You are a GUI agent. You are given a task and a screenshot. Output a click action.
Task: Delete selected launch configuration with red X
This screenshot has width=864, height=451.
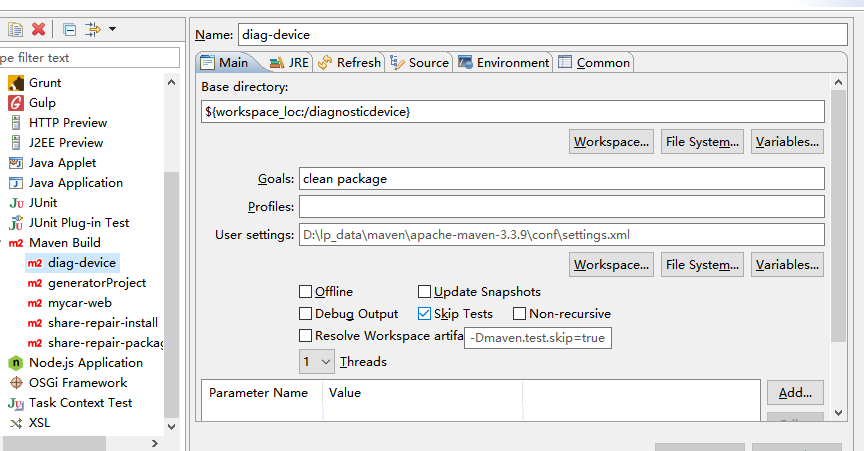tap(39, 29)
